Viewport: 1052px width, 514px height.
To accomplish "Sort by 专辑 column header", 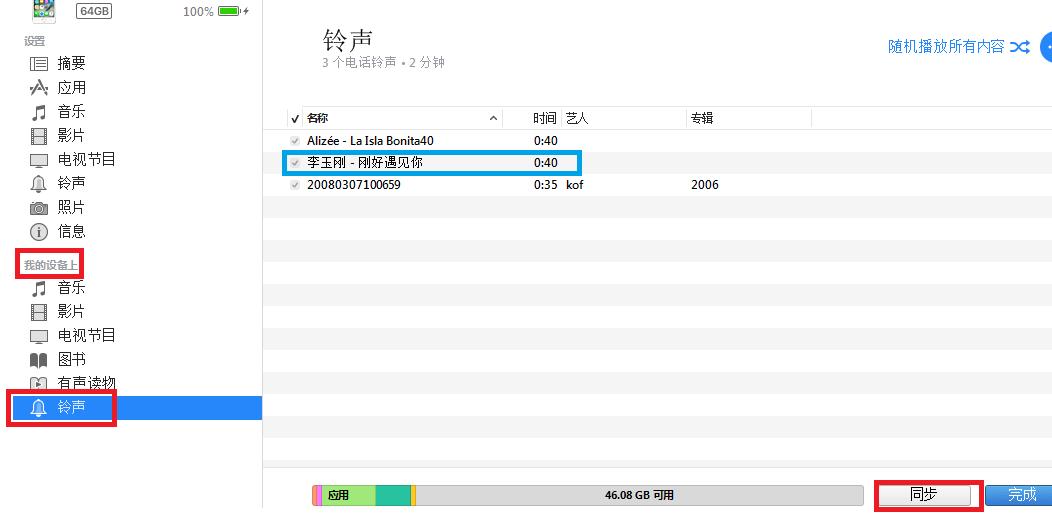I will coord(702,119).
